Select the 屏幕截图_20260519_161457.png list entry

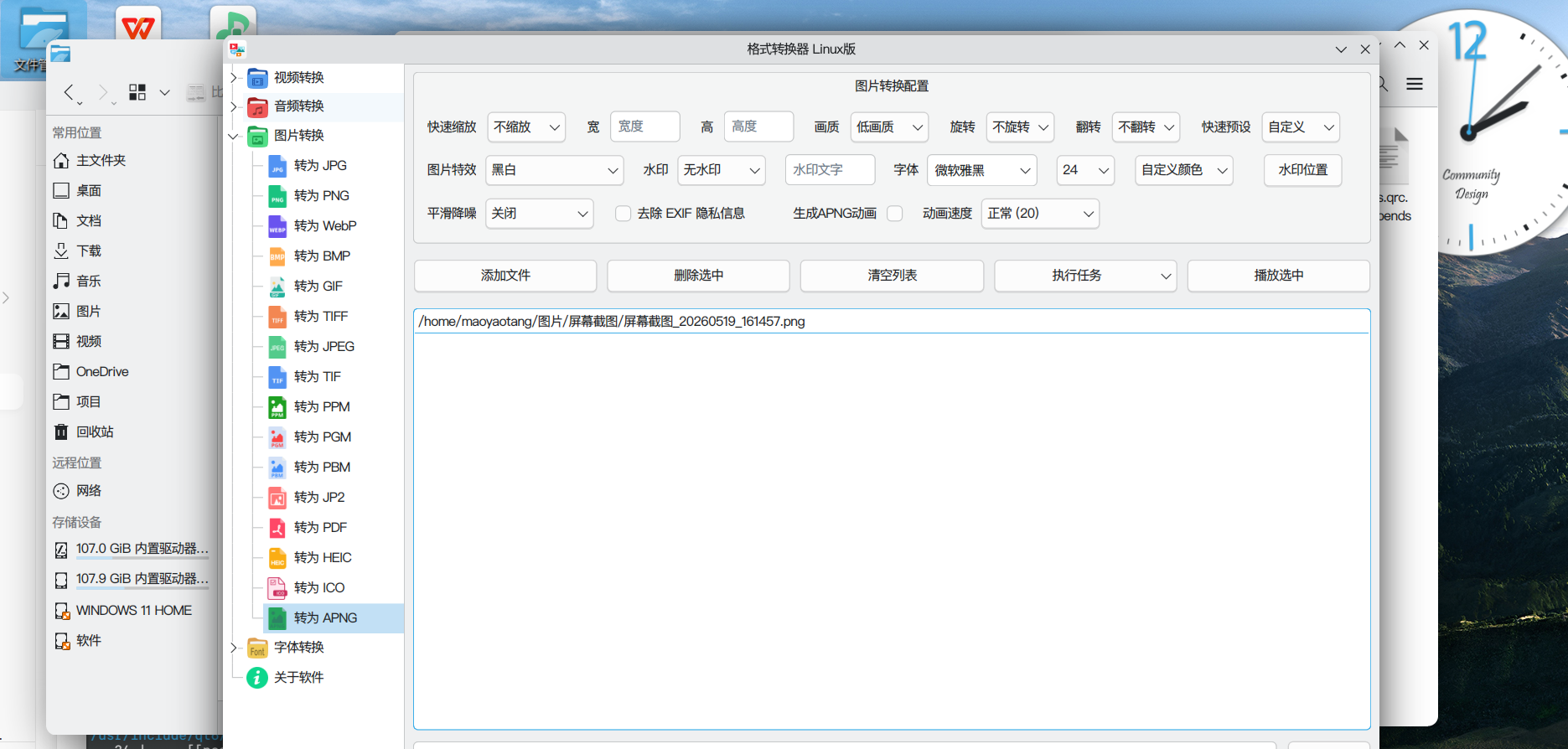pos(892,322)
